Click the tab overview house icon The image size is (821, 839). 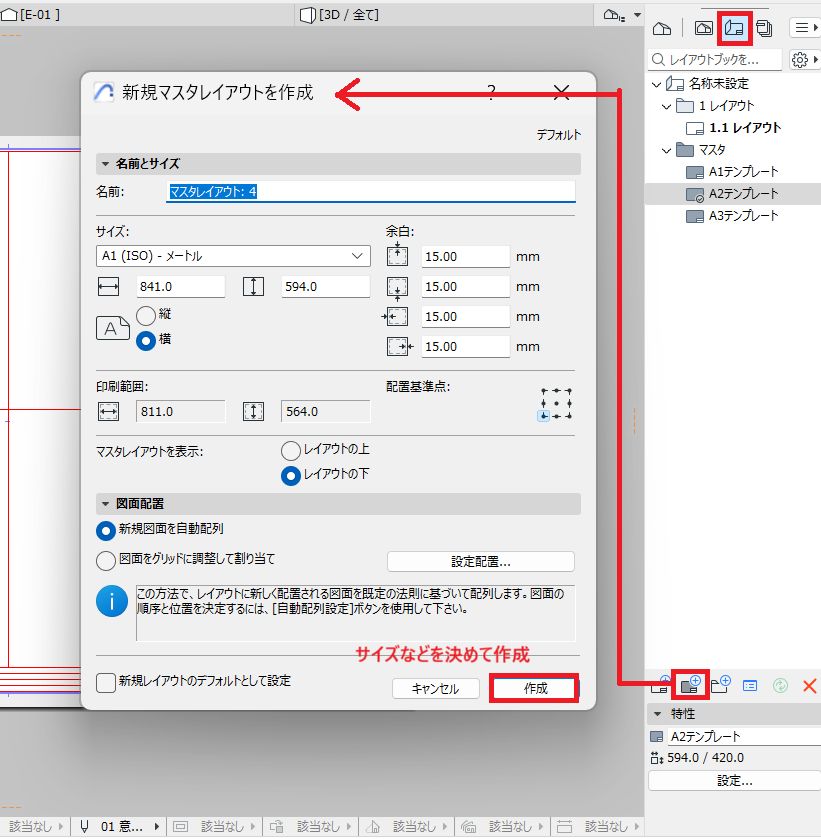(x=613, y=15)
